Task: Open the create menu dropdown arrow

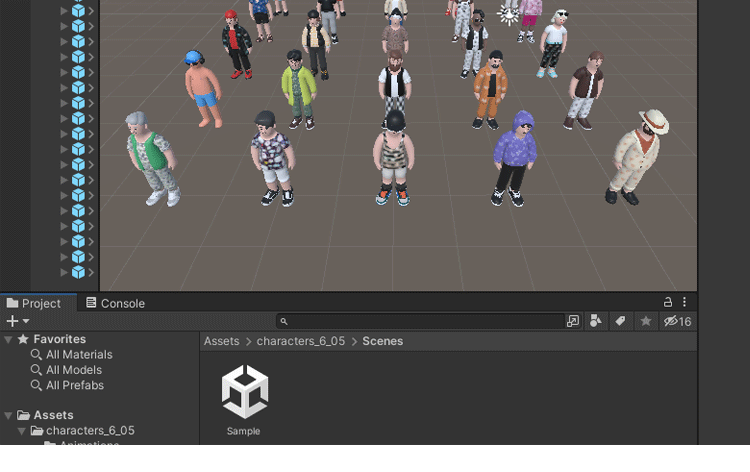Action: coord(26,321)
